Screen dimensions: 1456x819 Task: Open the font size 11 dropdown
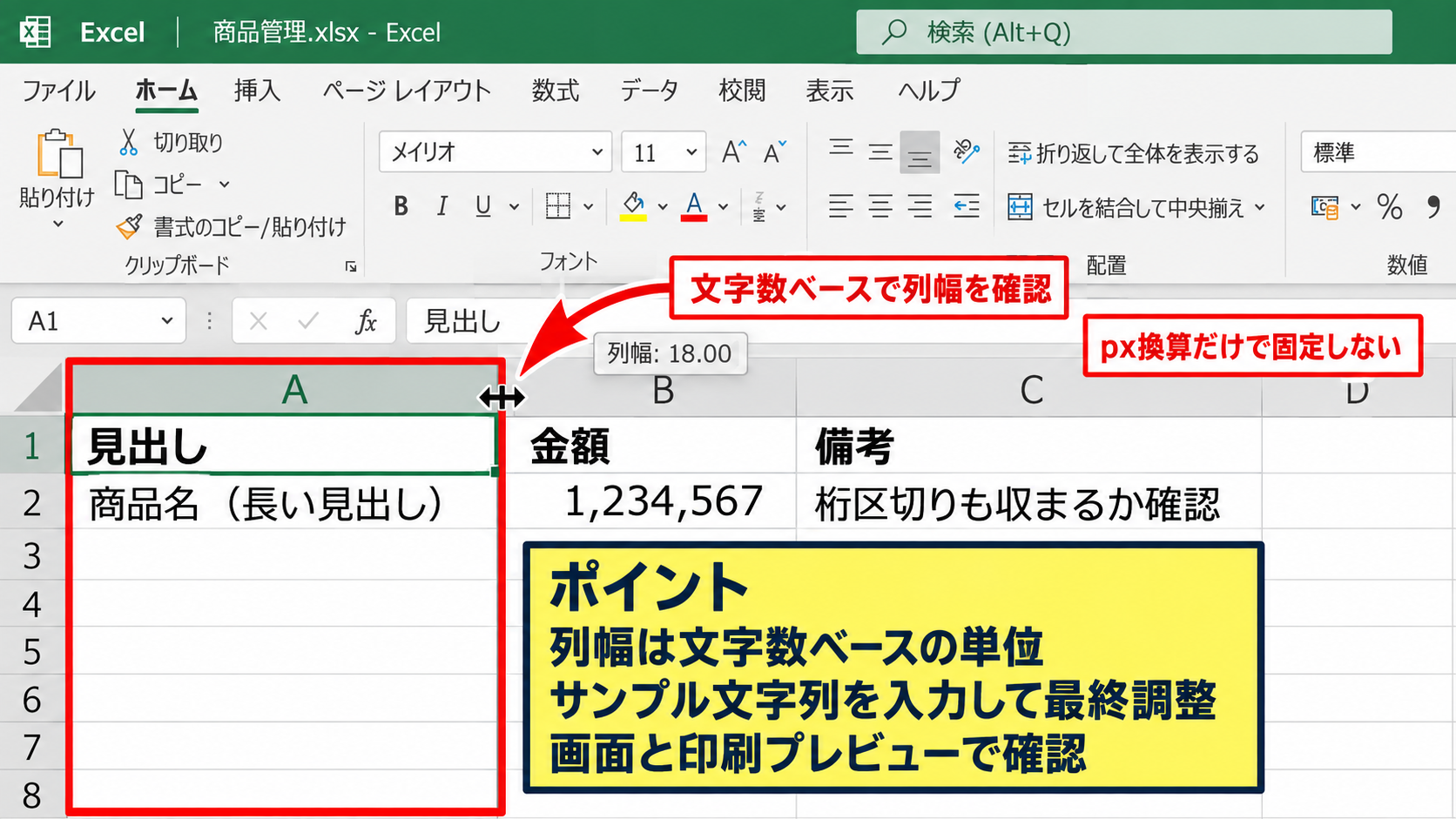coord(691,152)
